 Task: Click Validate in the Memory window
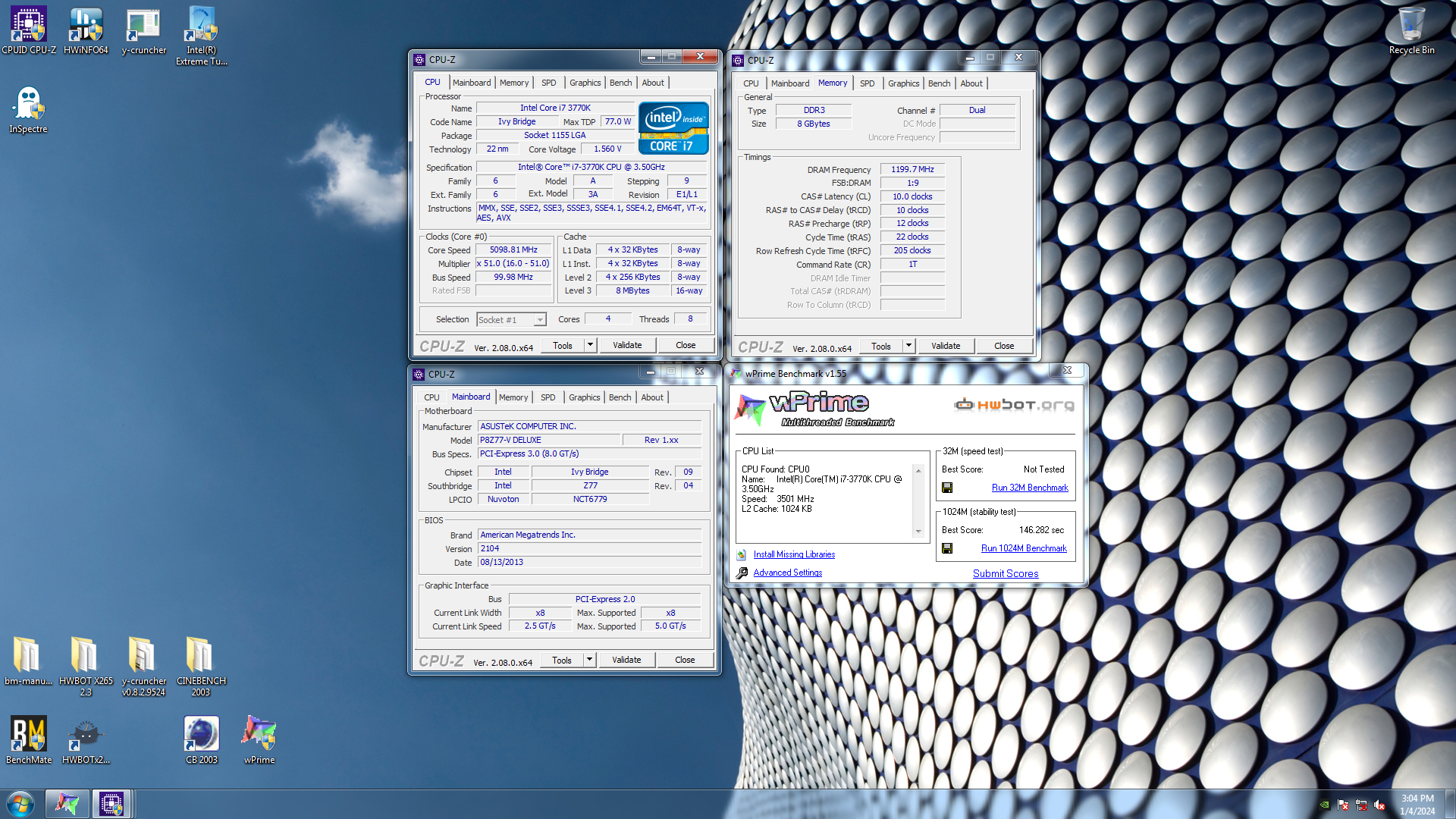(x=946, y=346)
